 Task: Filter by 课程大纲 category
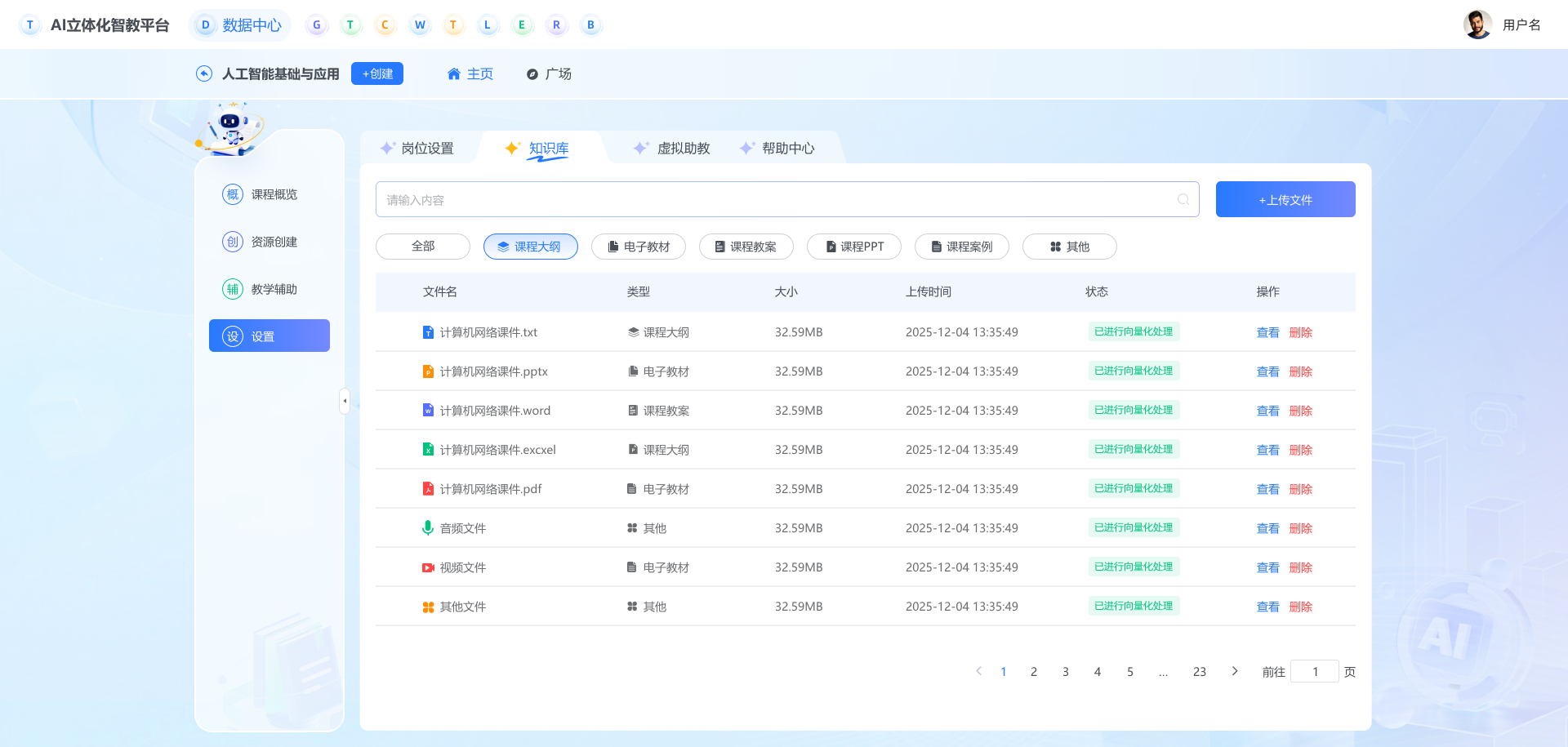point(531,247)
